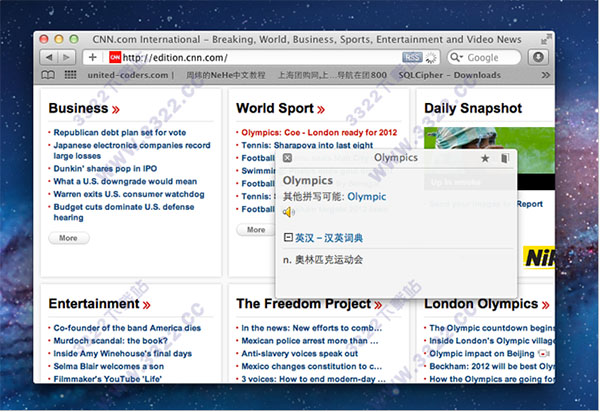The height and width of the screenshot is (412, 600).
Task: Open 'Tennis: Sharapova into last eight'
Action: tap(307, 145)
